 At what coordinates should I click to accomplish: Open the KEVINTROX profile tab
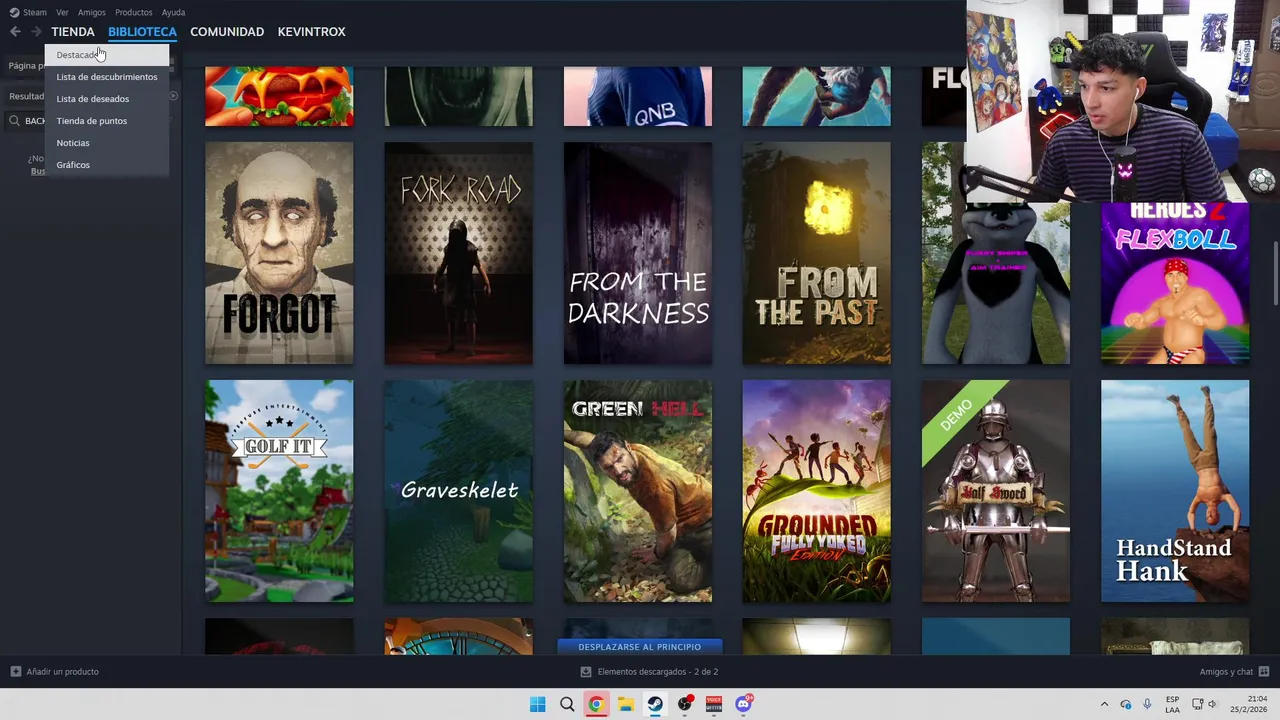311,32
